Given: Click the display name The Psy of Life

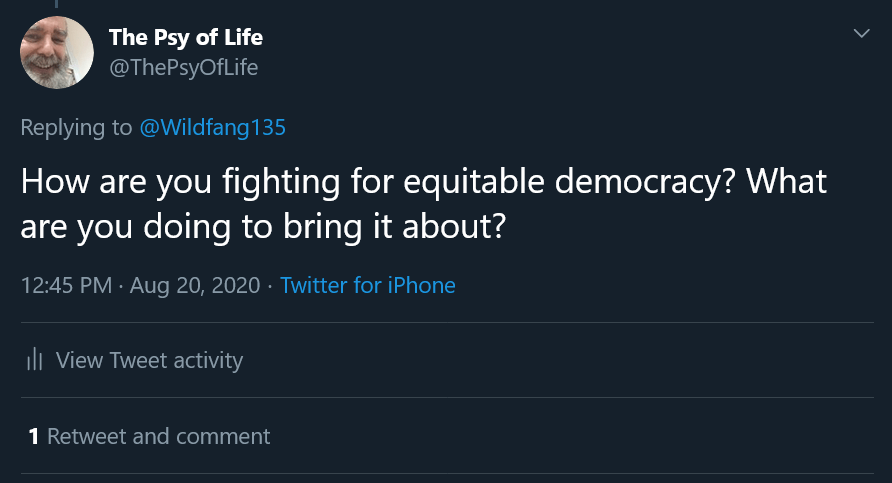Looking at the screenshot, I should (x=185, y=38).
